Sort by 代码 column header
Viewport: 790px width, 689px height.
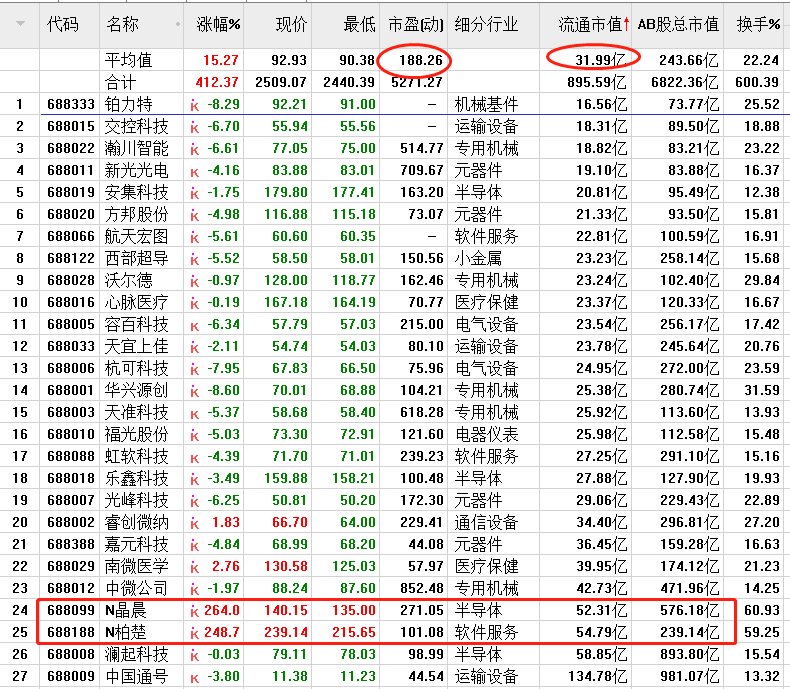[62, 24]
